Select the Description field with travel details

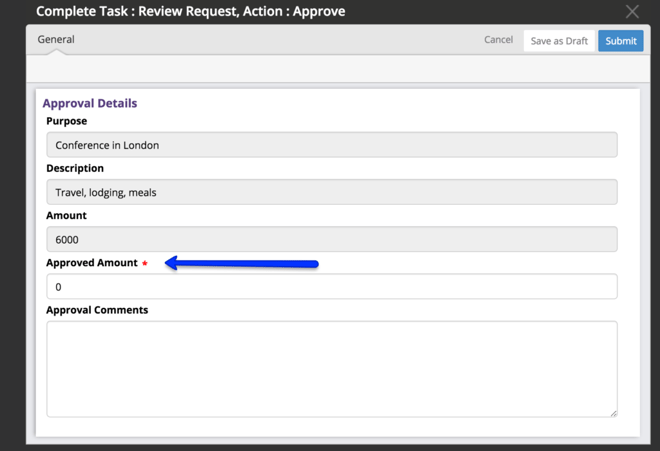coord(332,192)
